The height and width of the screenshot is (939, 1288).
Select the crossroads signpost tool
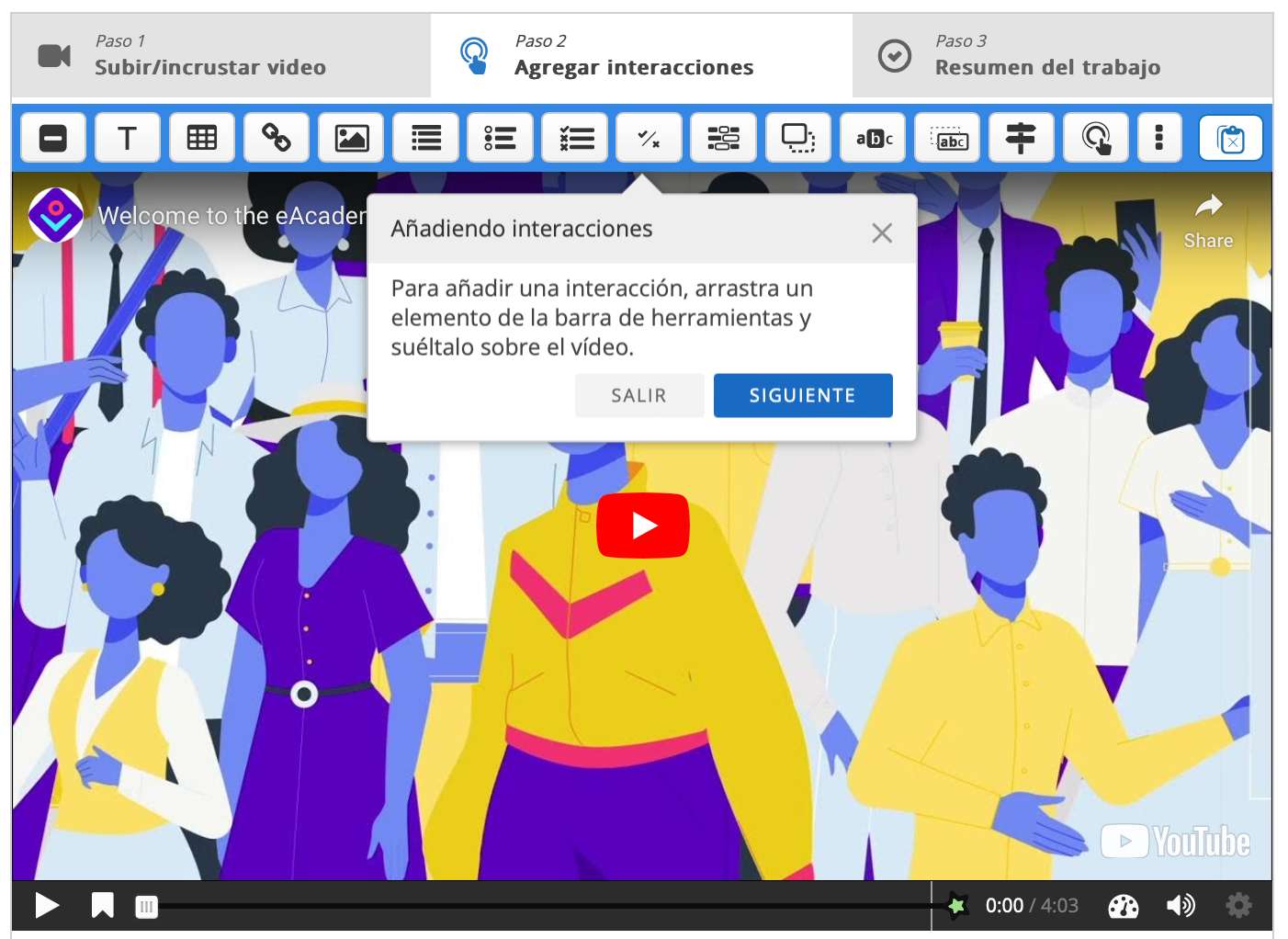(x=1022, y=138)
